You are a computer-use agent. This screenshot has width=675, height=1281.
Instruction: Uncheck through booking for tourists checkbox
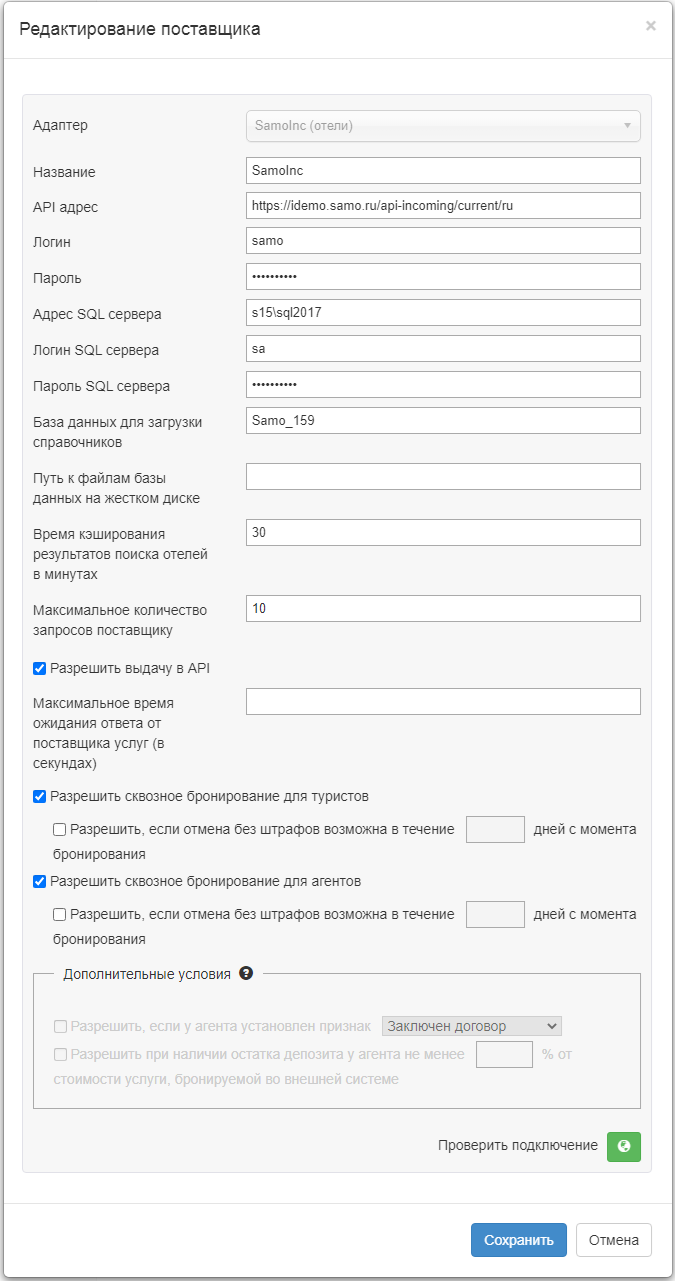pos(40,797)
